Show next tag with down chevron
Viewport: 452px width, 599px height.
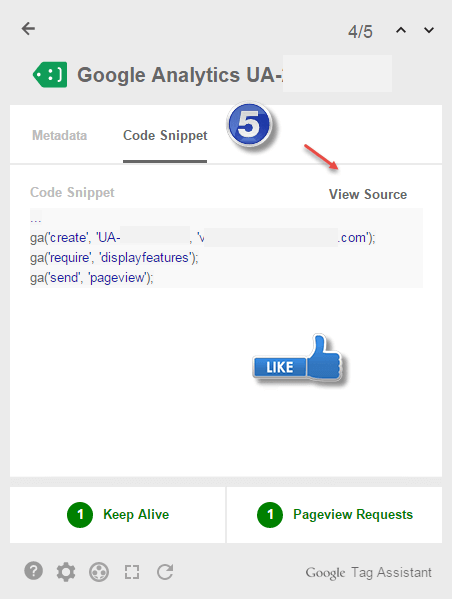point(429,30)
